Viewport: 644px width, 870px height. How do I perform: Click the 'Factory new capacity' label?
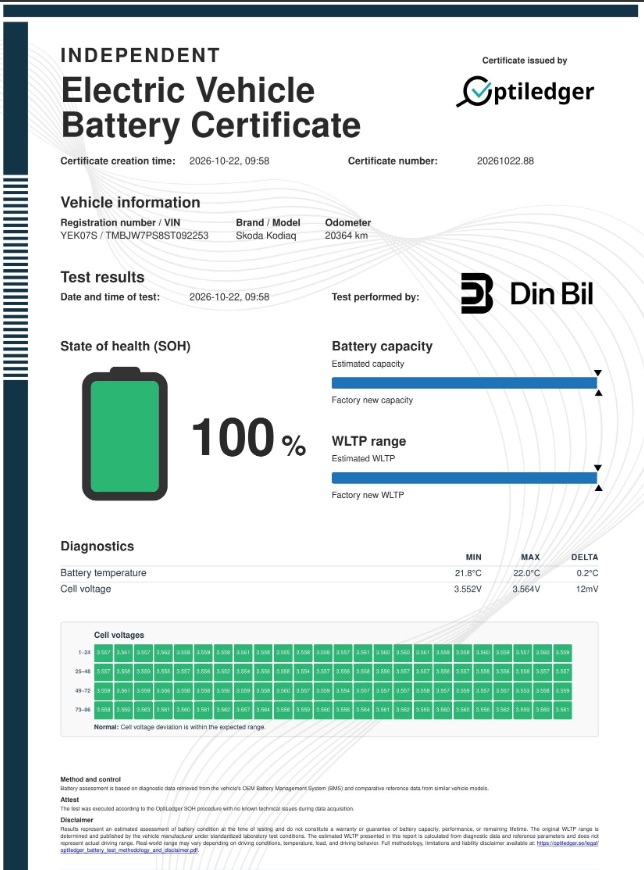372,400
